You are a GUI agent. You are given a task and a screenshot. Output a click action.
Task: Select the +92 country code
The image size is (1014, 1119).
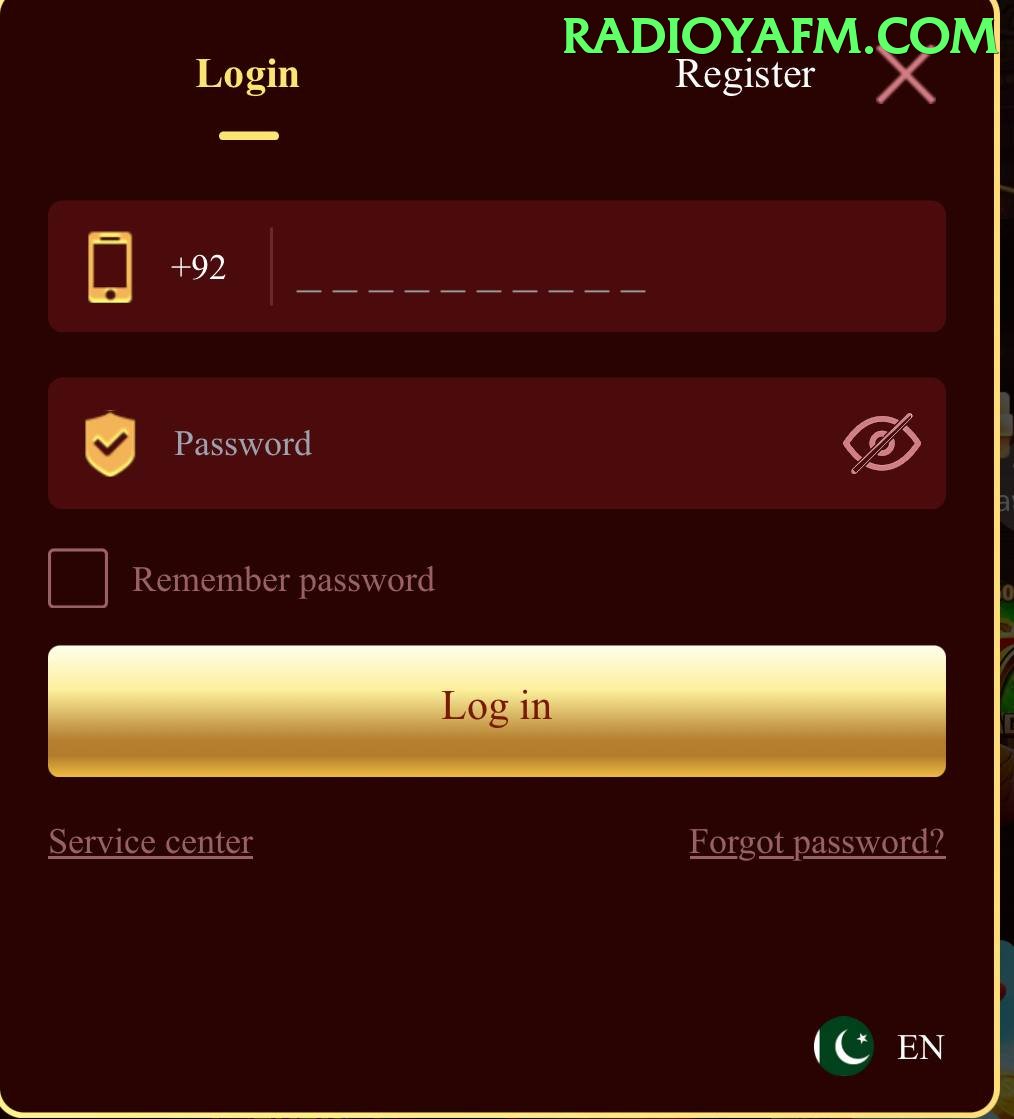pyautogui.click(x=198, y=267)
